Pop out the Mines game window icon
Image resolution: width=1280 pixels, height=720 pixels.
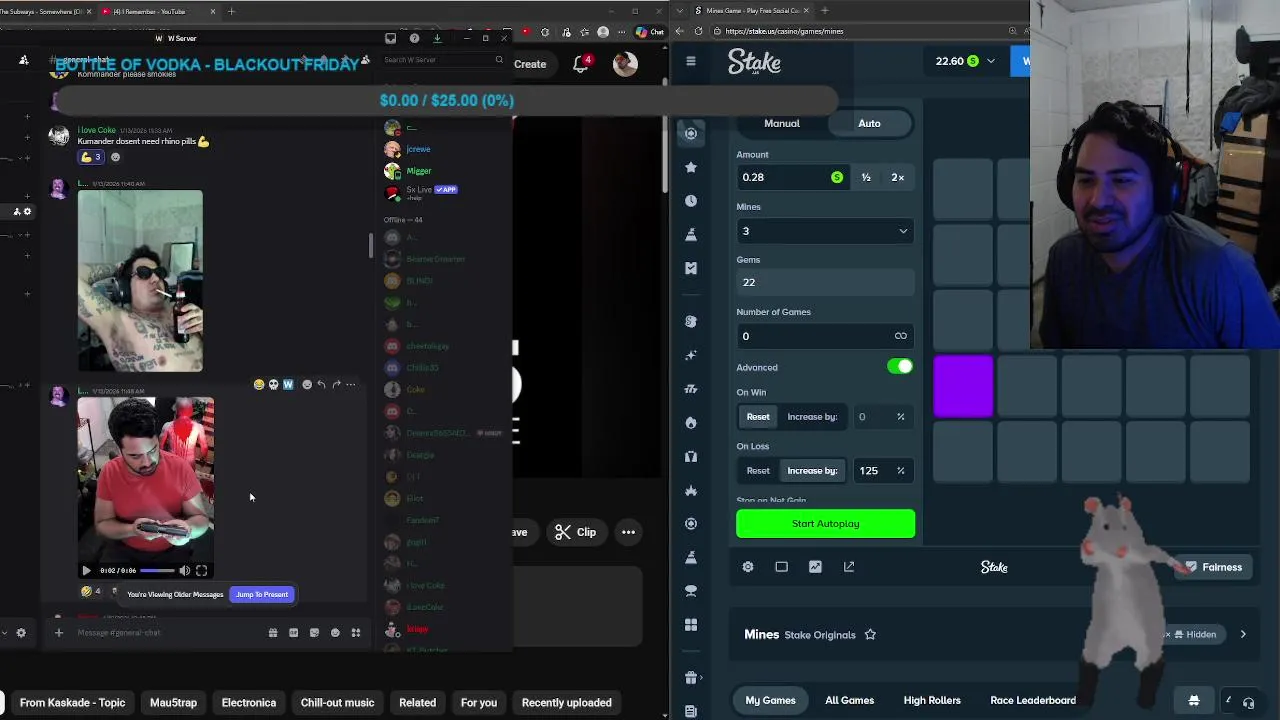tap(849, 567)
